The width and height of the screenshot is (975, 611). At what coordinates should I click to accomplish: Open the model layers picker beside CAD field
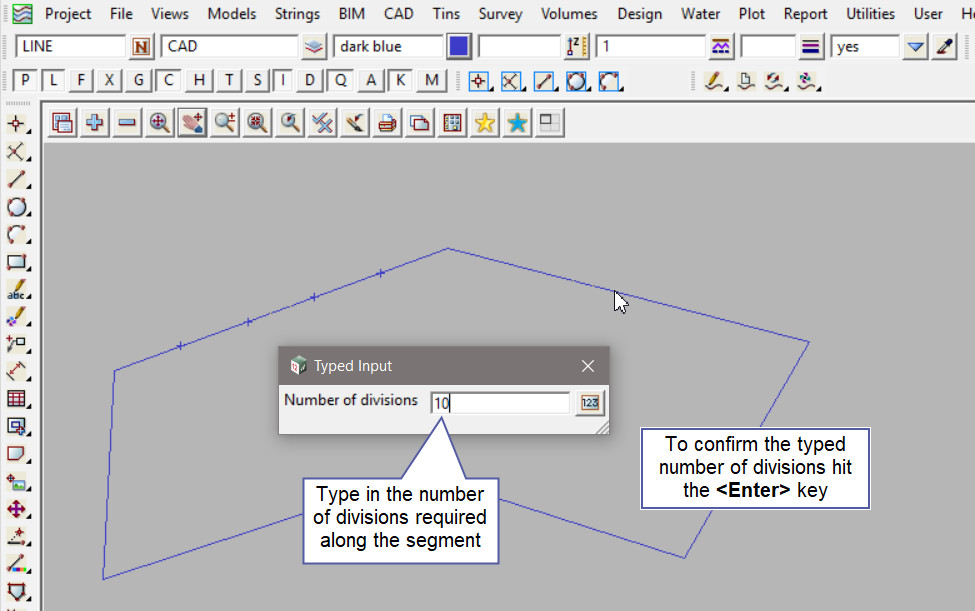click(314, 46)
